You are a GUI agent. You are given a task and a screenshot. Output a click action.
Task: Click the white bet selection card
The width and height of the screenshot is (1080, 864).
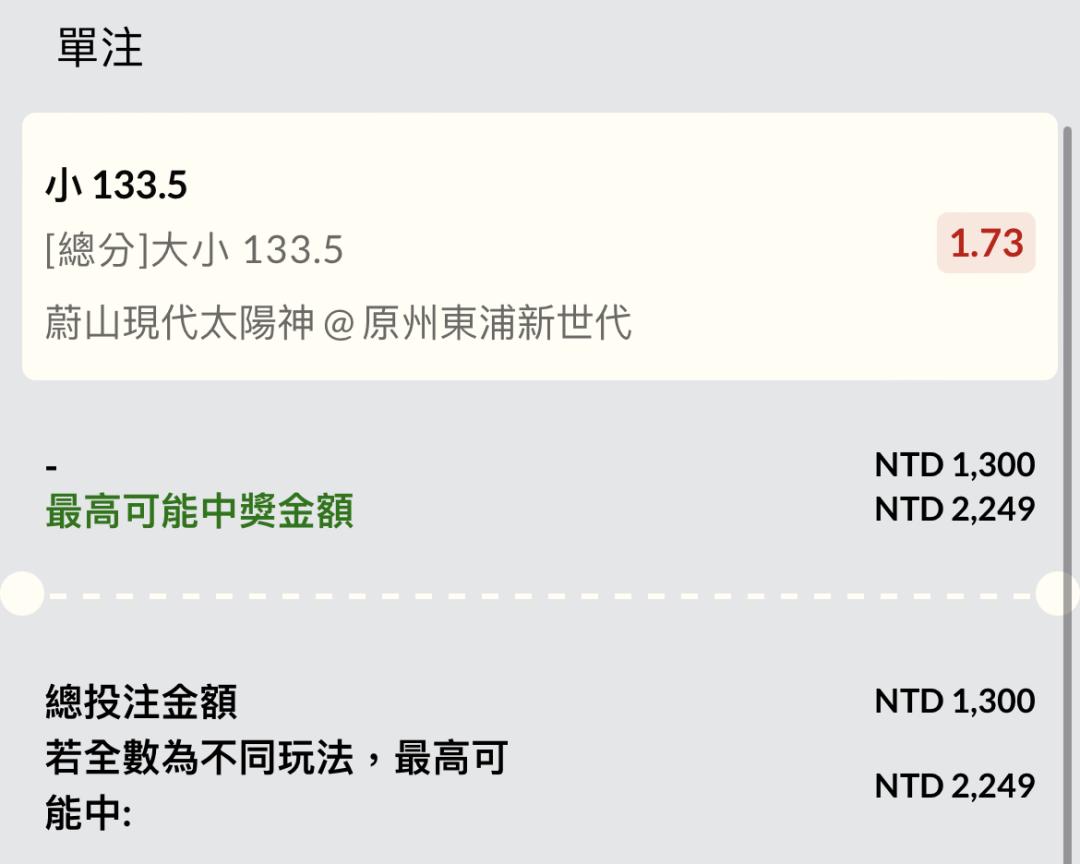(540, 247)
